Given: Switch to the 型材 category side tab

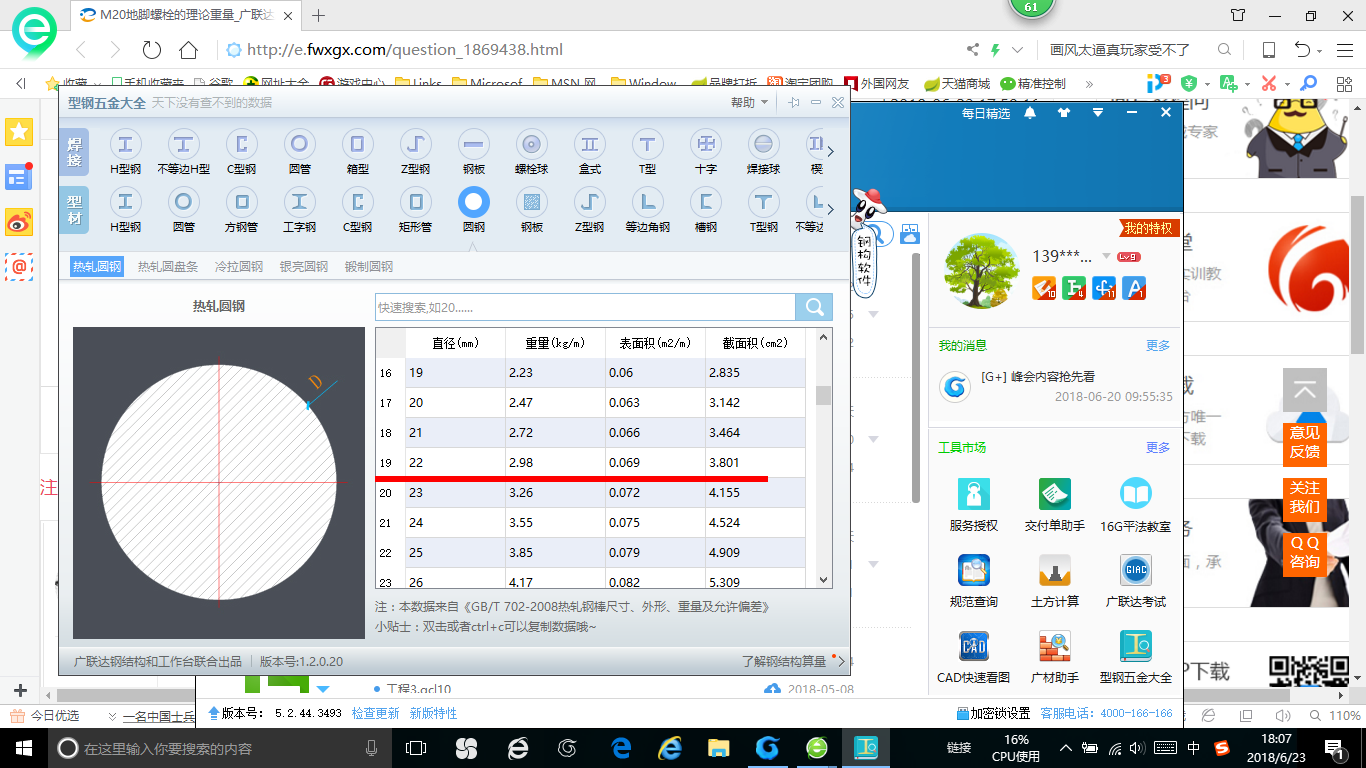Looking at the screenshot, I should click(x=74, y=209).
